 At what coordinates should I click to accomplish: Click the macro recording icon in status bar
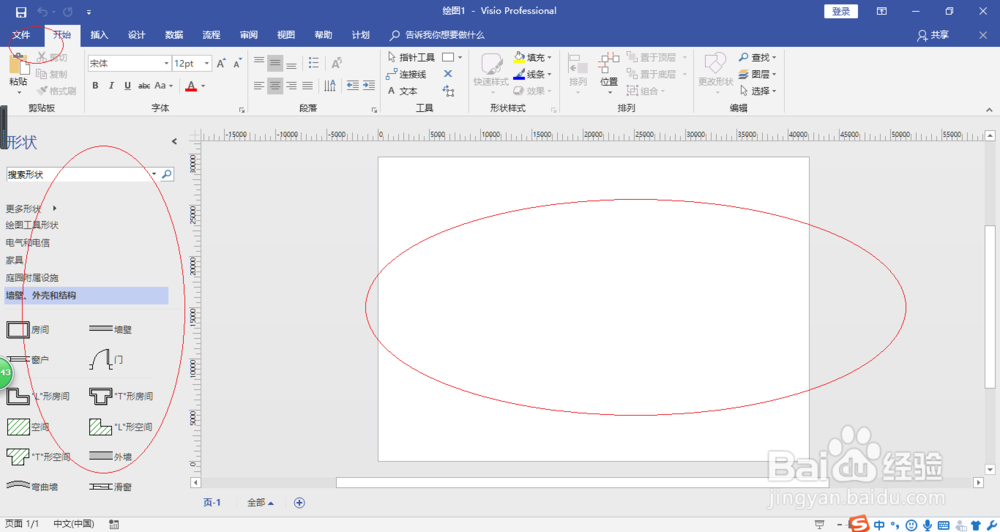pos(114,524)
